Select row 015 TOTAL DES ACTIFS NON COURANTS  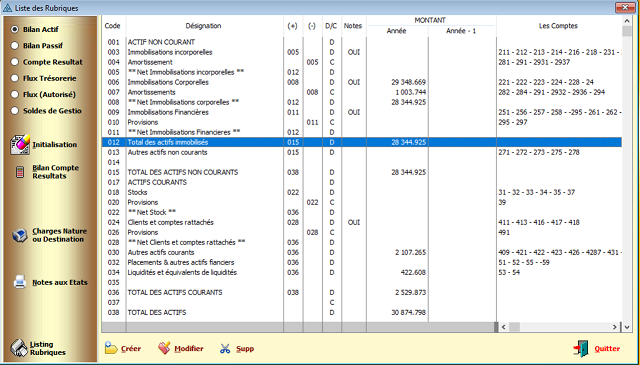(362, 172)
